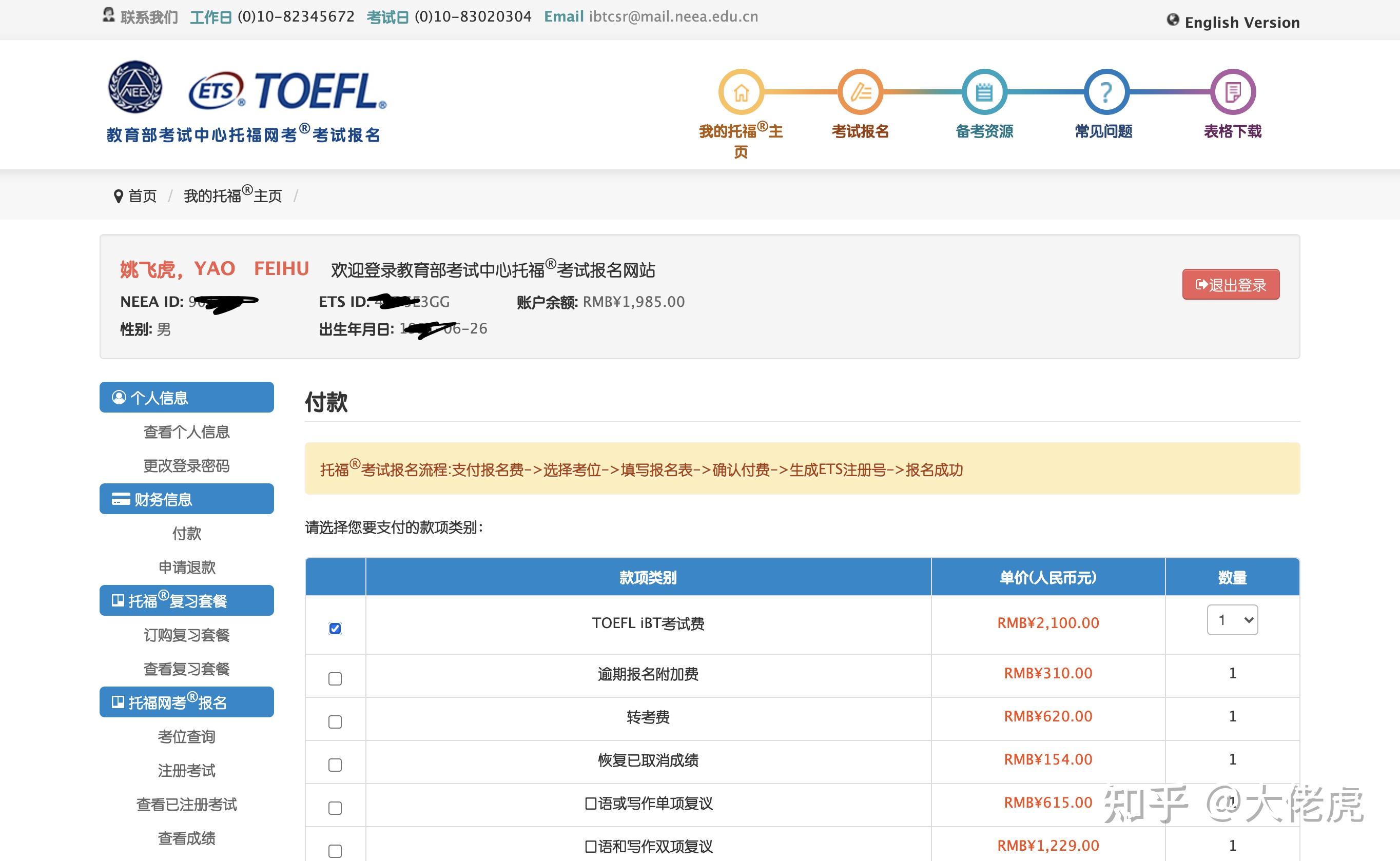The width and height of the screenshot is (1400, 861).
Task: Go to 考试报名 navigation item
Action: tap(860, 131)
